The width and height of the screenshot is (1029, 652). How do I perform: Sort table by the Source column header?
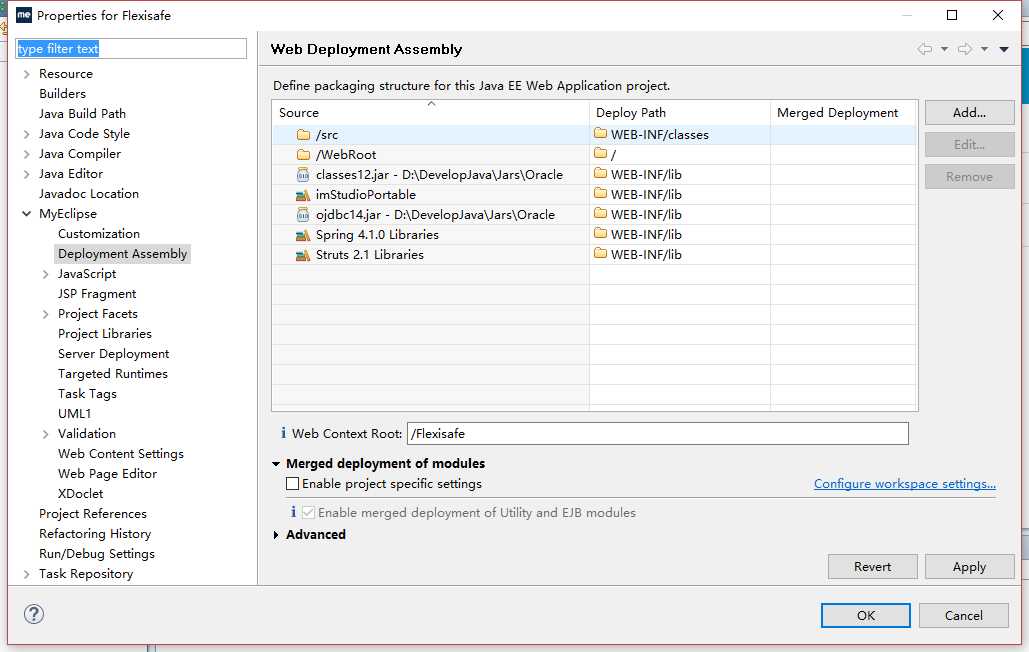pyautogui.click(x=430, y=113)
